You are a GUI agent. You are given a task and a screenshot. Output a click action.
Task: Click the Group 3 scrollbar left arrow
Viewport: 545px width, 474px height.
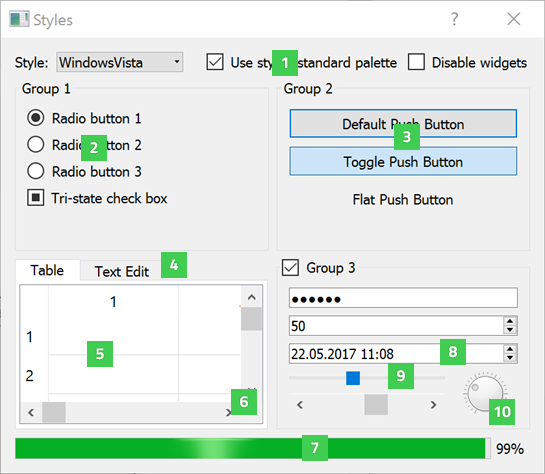click(300, 405)
